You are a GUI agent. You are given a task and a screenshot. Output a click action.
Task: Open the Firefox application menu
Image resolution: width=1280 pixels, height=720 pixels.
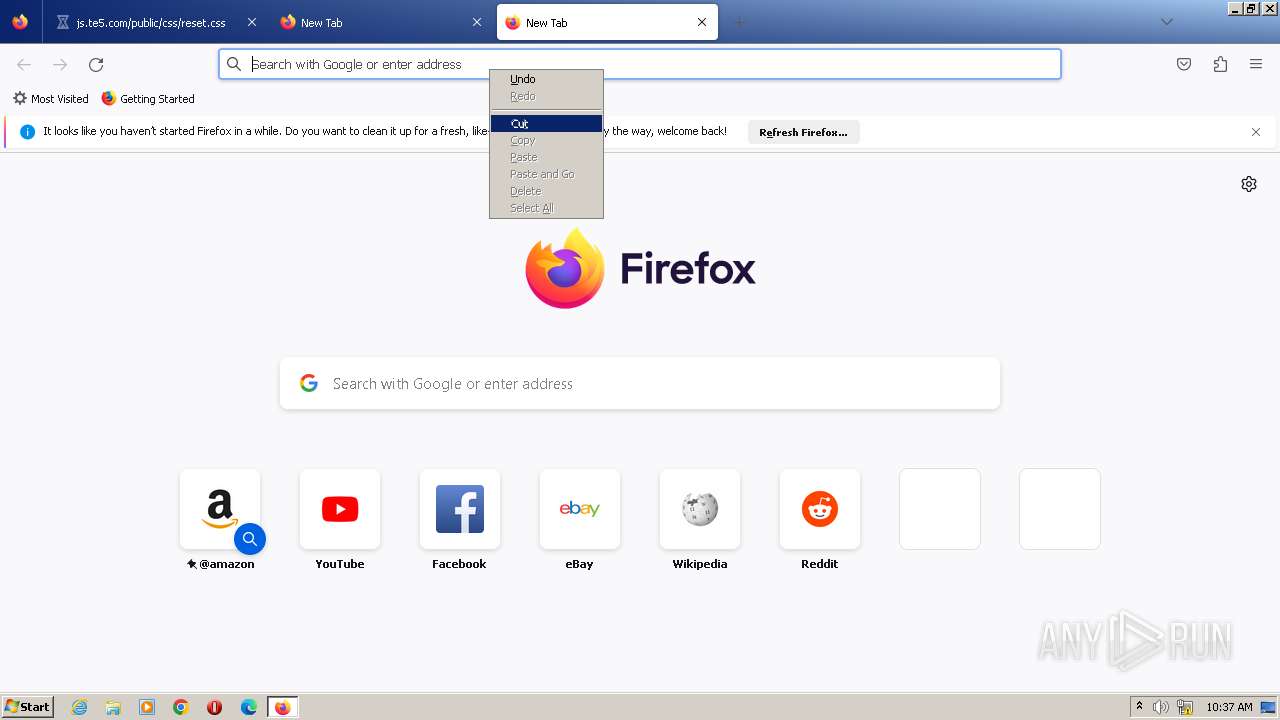pyautogui.click(x=1256, y=64)
